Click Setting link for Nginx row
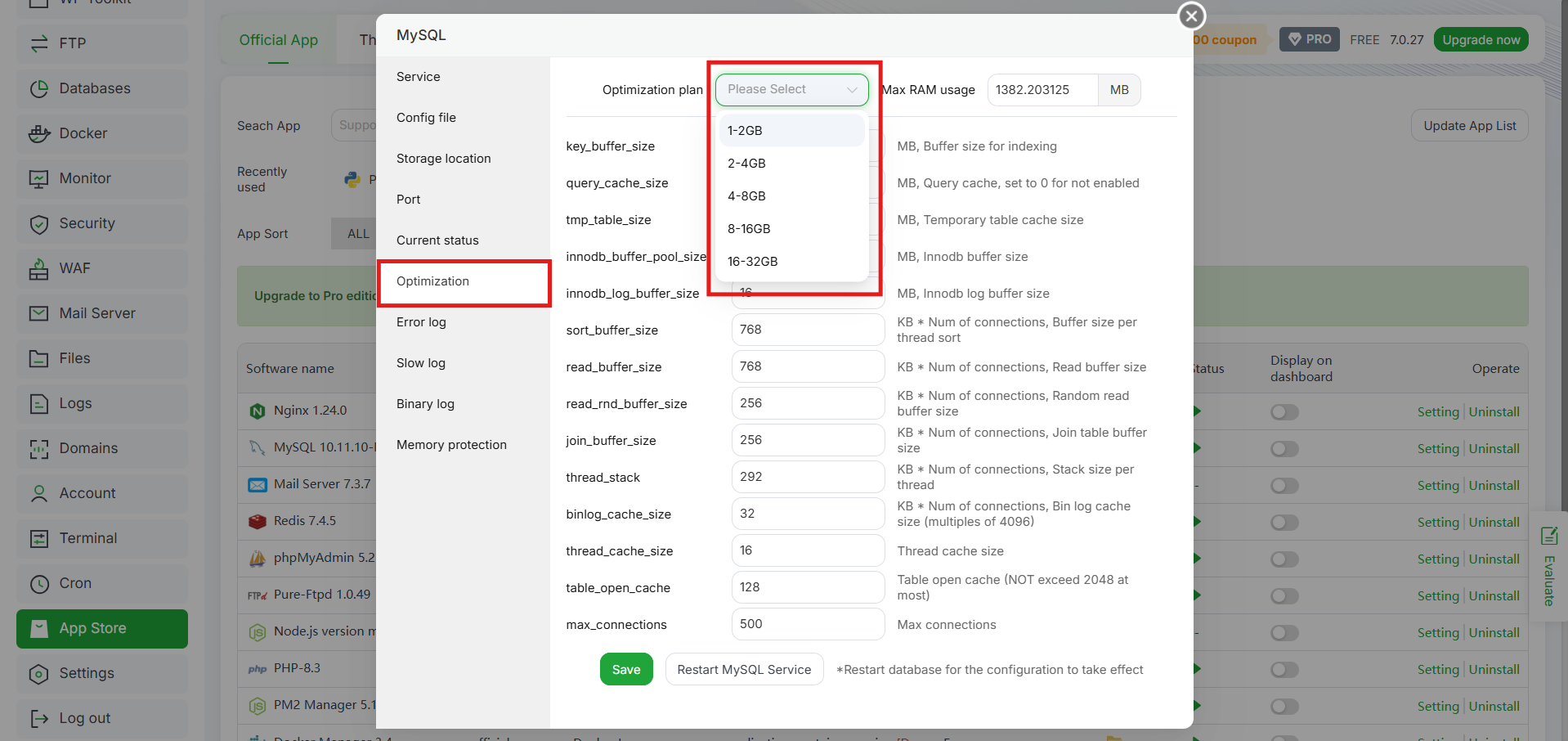This screenshot has height=741, width=1568. (1438, 412)
